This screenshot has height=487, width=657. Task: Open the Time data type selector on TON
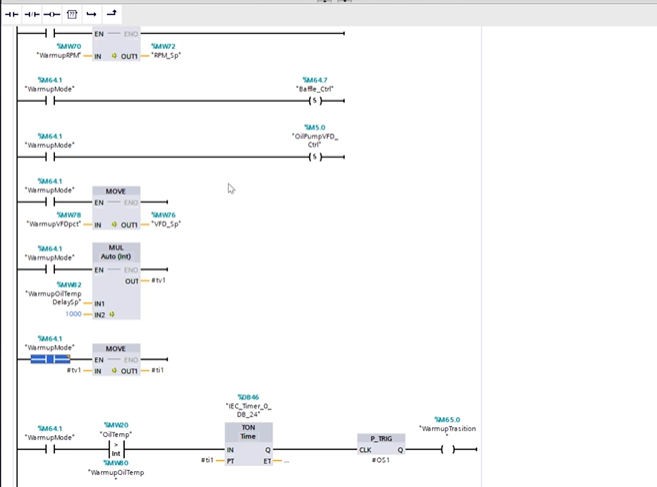pyautogui.click(x=248, y=436)
